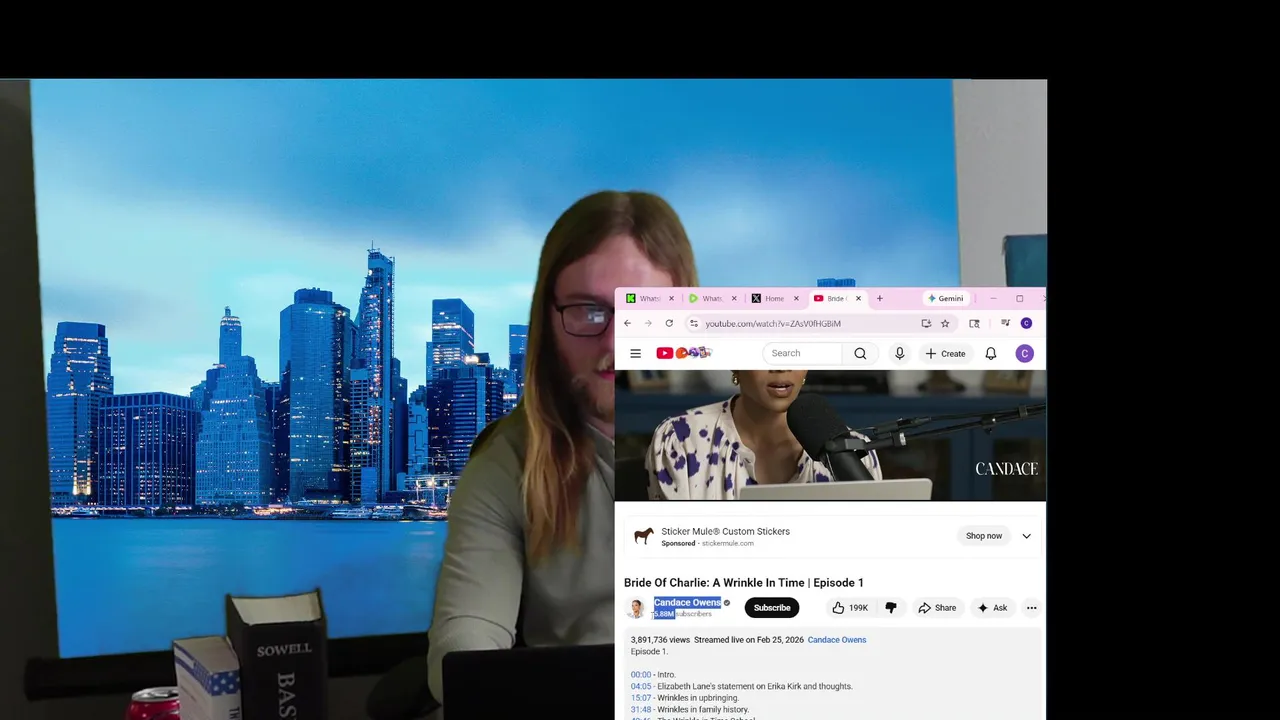Image resolution: width=1280 pixels, height=720 pixels.
Task: Close the second Whats tab
Action: pos(733,298)
